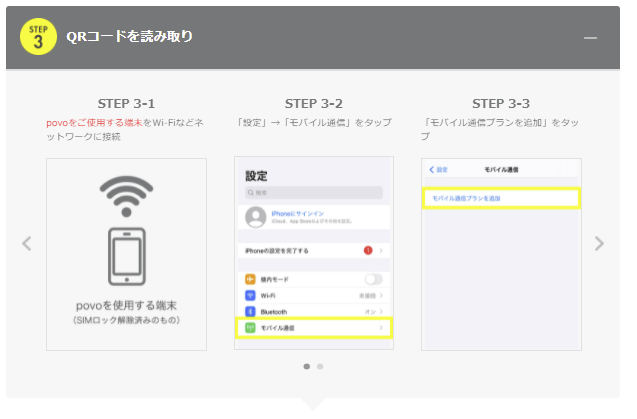The height and width of the screenshot is (419, 637).
Task: Collapse the QR code step section
Action: 590,37
